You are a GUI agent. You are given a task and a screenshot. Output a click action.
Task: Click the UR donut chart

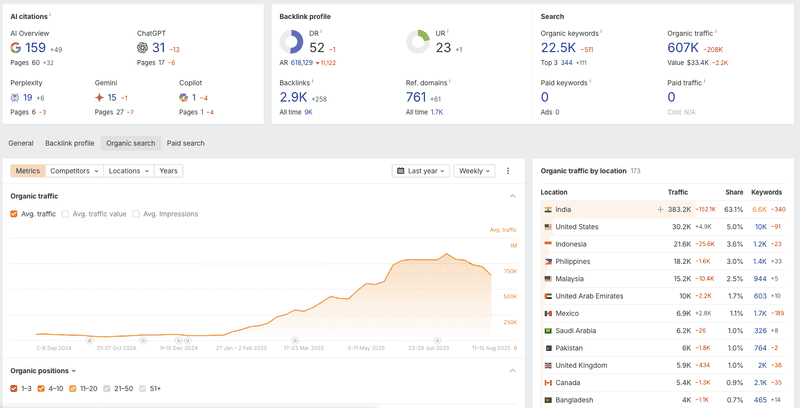click(x=418, y=42)
